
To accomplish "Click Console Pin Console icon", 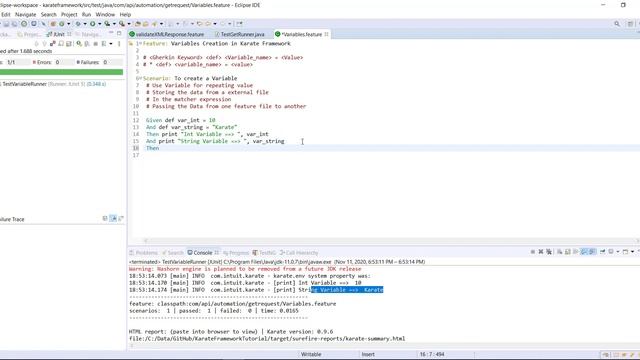I will [602, 252].
